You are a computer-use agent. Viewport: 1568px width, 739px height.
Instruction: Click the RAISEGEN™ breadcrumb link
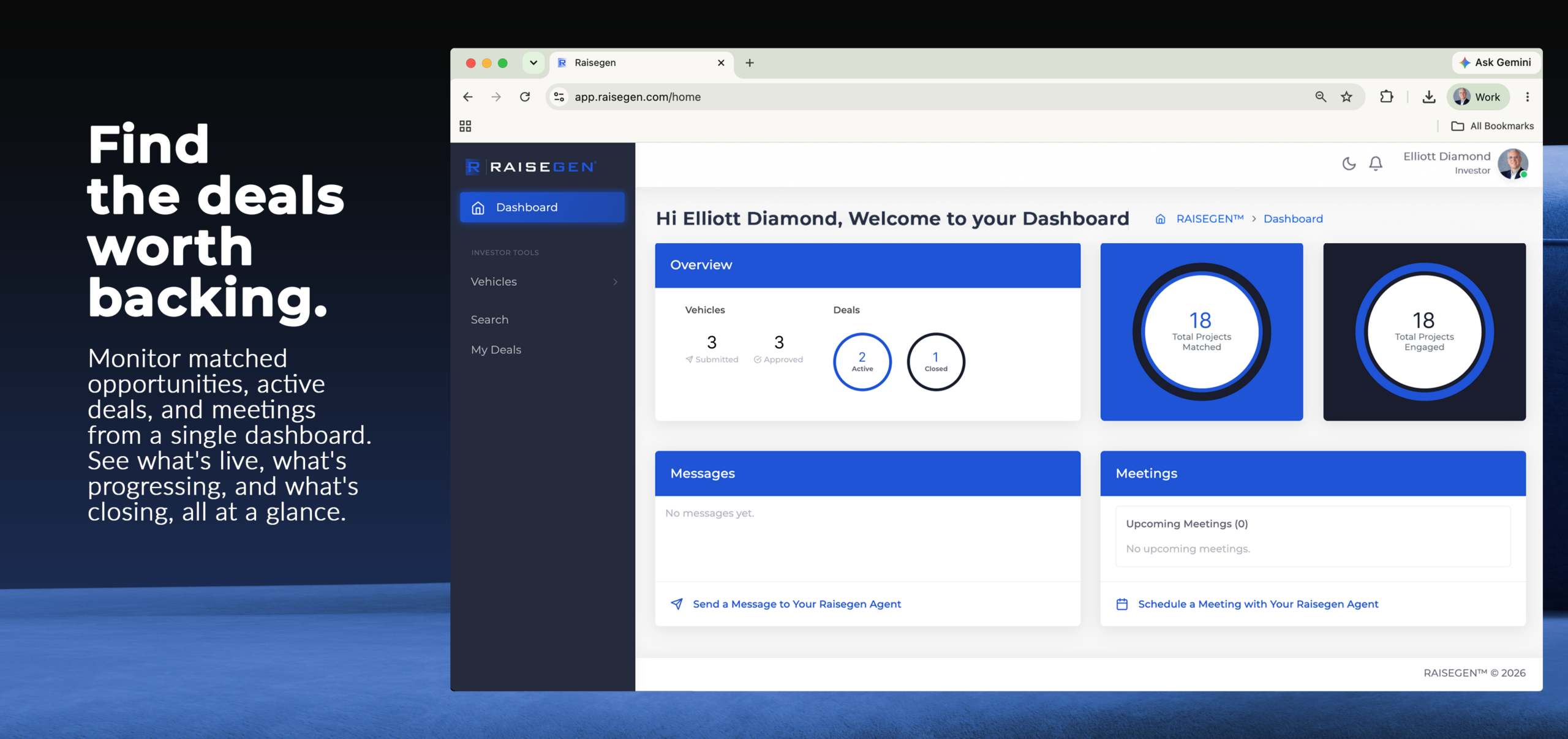1210,219
